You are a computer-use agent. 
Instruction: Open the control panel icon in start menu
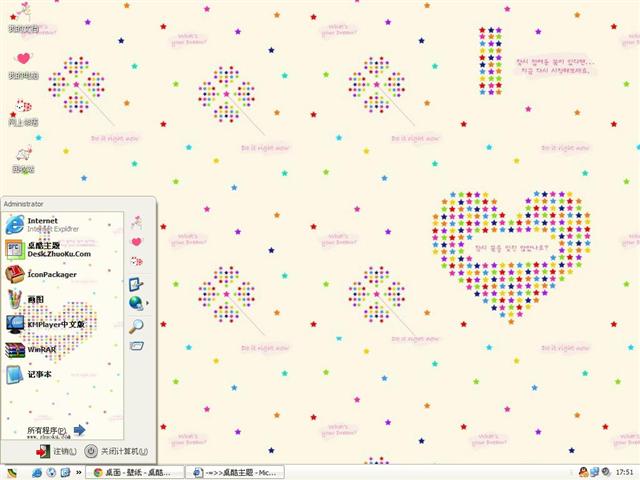136,284
